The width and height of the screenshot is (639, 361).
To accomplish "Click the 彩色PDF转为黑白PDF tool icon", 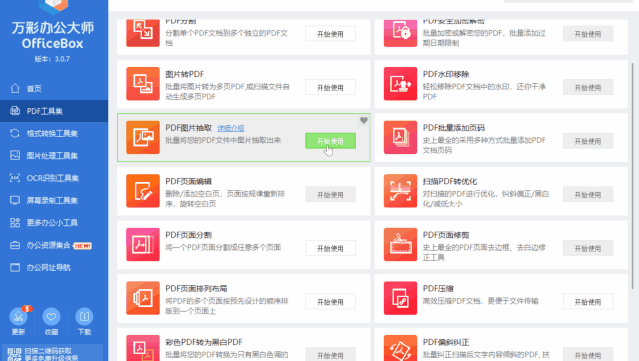I will click(143, 348).
